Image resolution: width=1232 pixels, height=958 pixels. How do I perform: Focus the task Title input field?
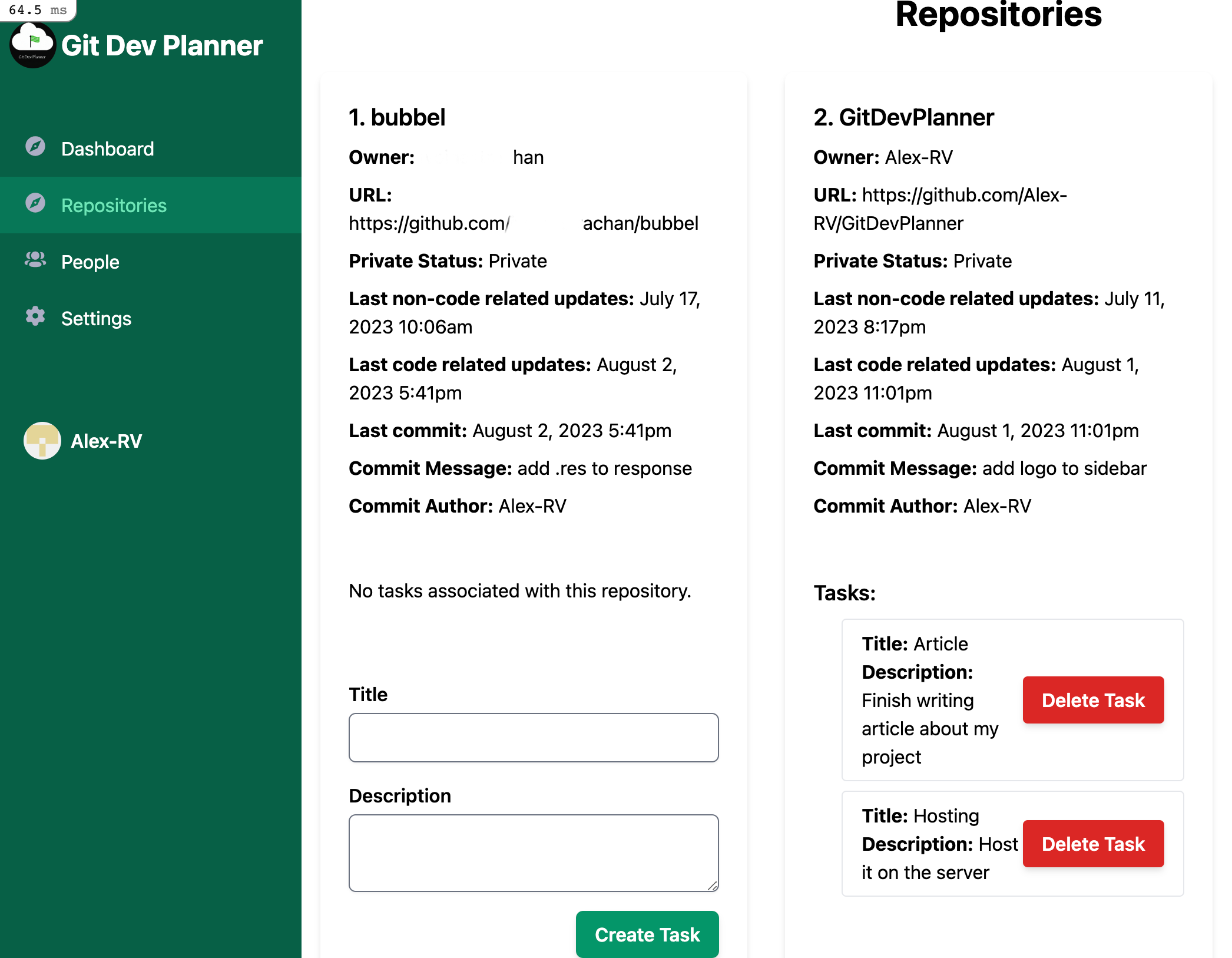pyautogui.click(x=534, y=738)
